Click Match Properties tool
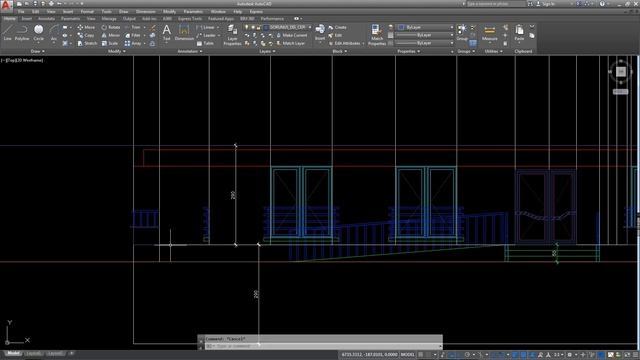This screenshot has width=640, height=360. (x=376, y=35)
